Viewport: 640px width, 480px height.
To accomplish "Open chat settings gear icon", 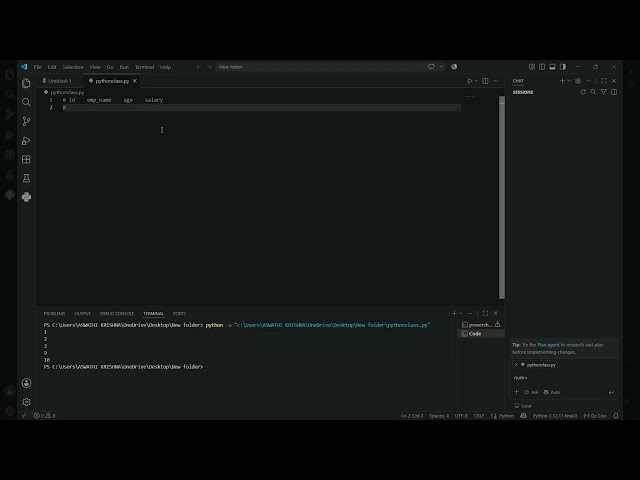I will coord(578,81).
